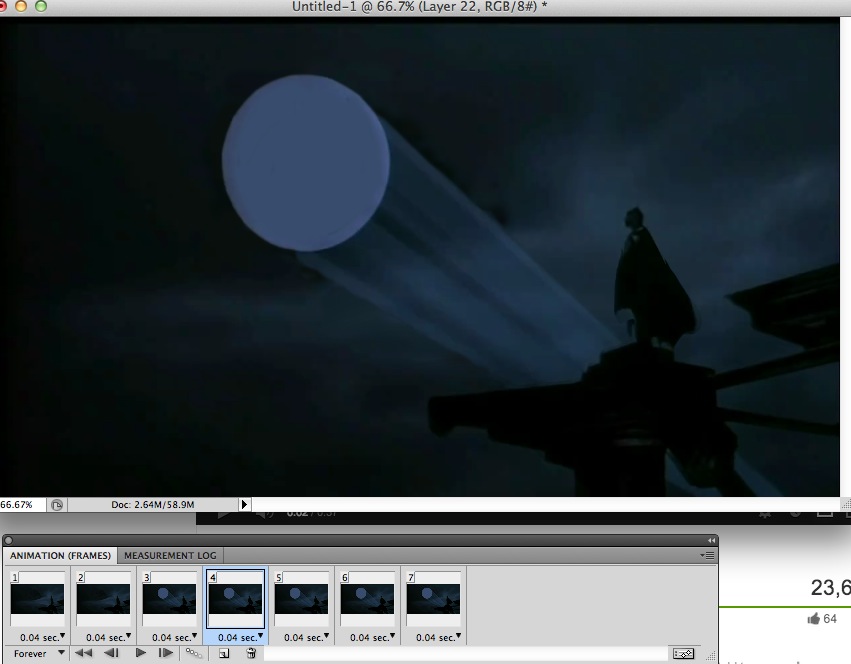Switch to the Measurement Log tab

coord(170,555)
